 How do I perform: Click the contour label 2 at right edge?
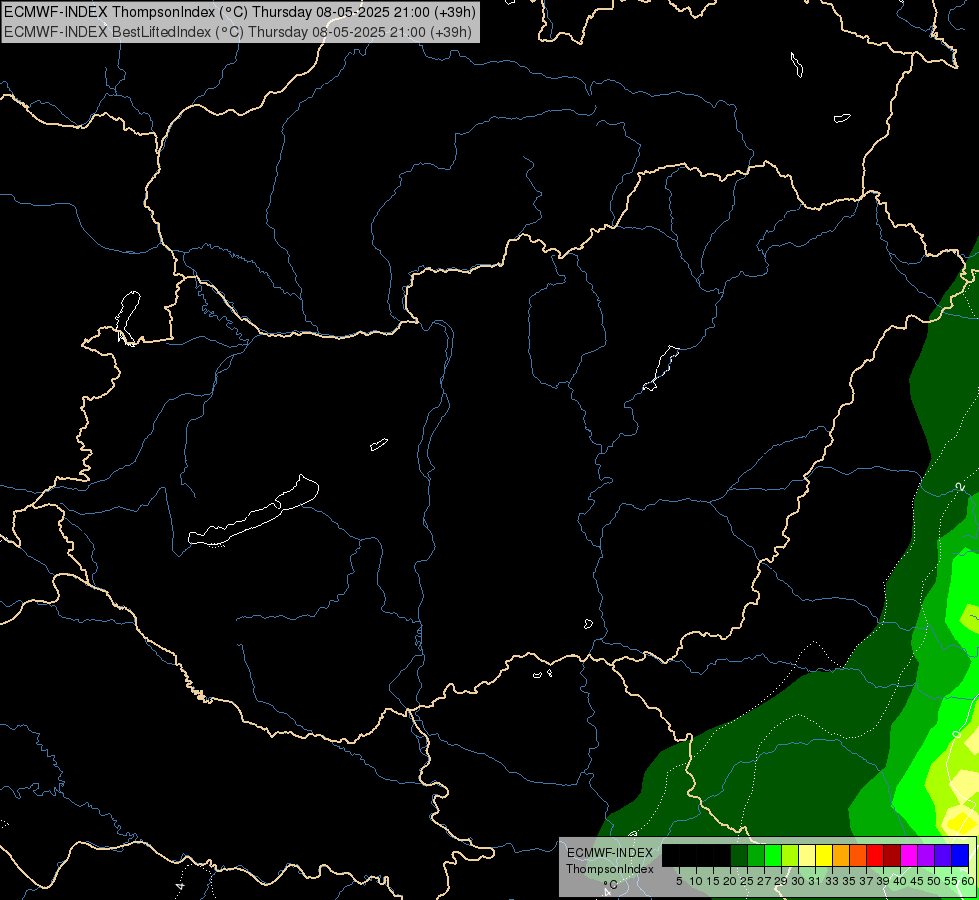[960, 487]
